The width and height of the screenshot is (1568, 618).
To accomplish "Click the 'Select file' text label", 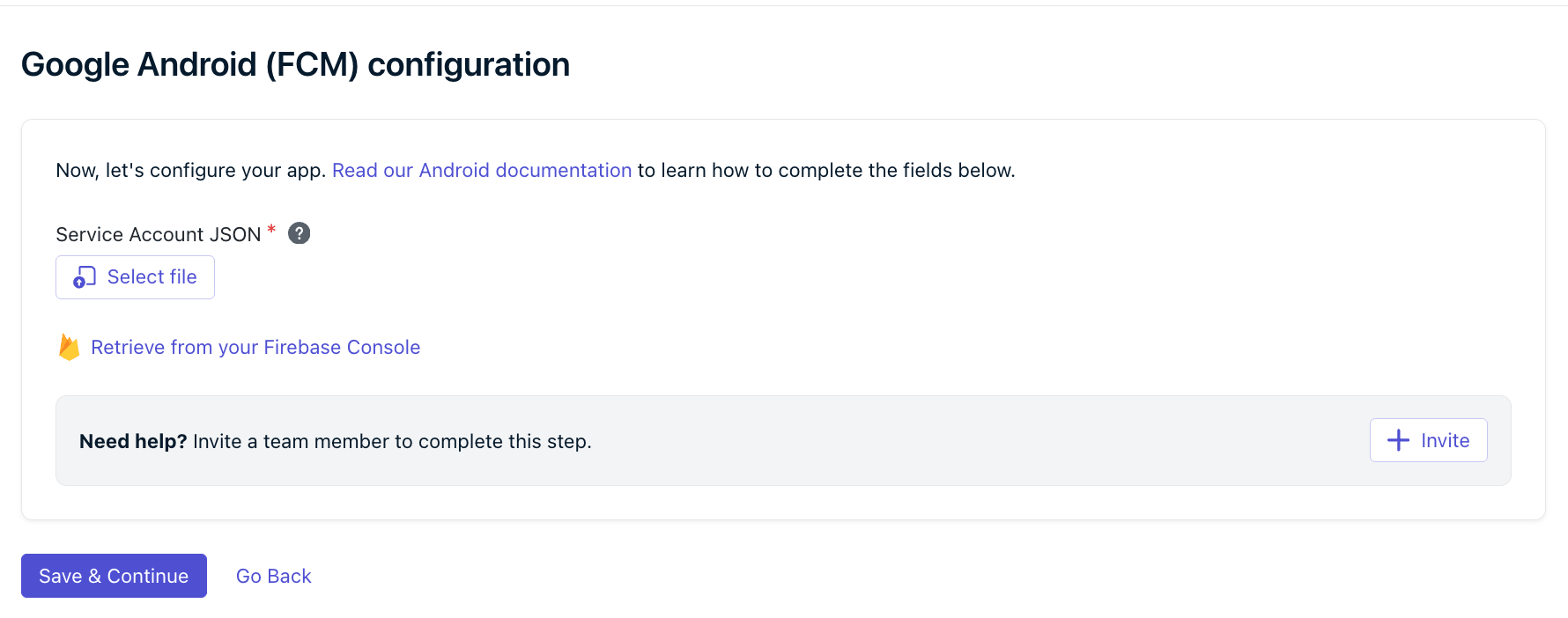I will coord(152,276).
